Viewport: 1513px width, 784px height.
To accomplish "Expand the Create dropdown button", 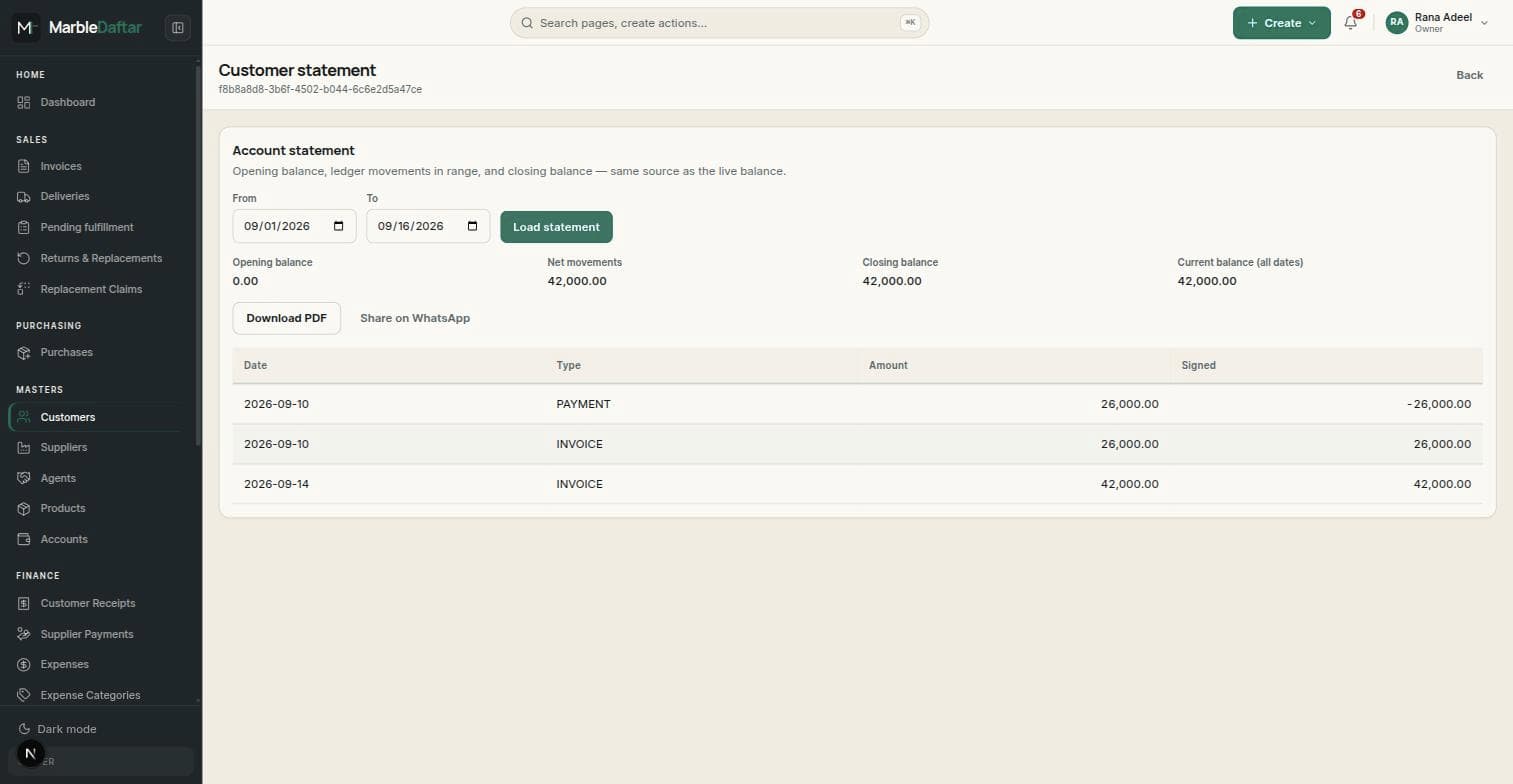I will click(1281, 23).
